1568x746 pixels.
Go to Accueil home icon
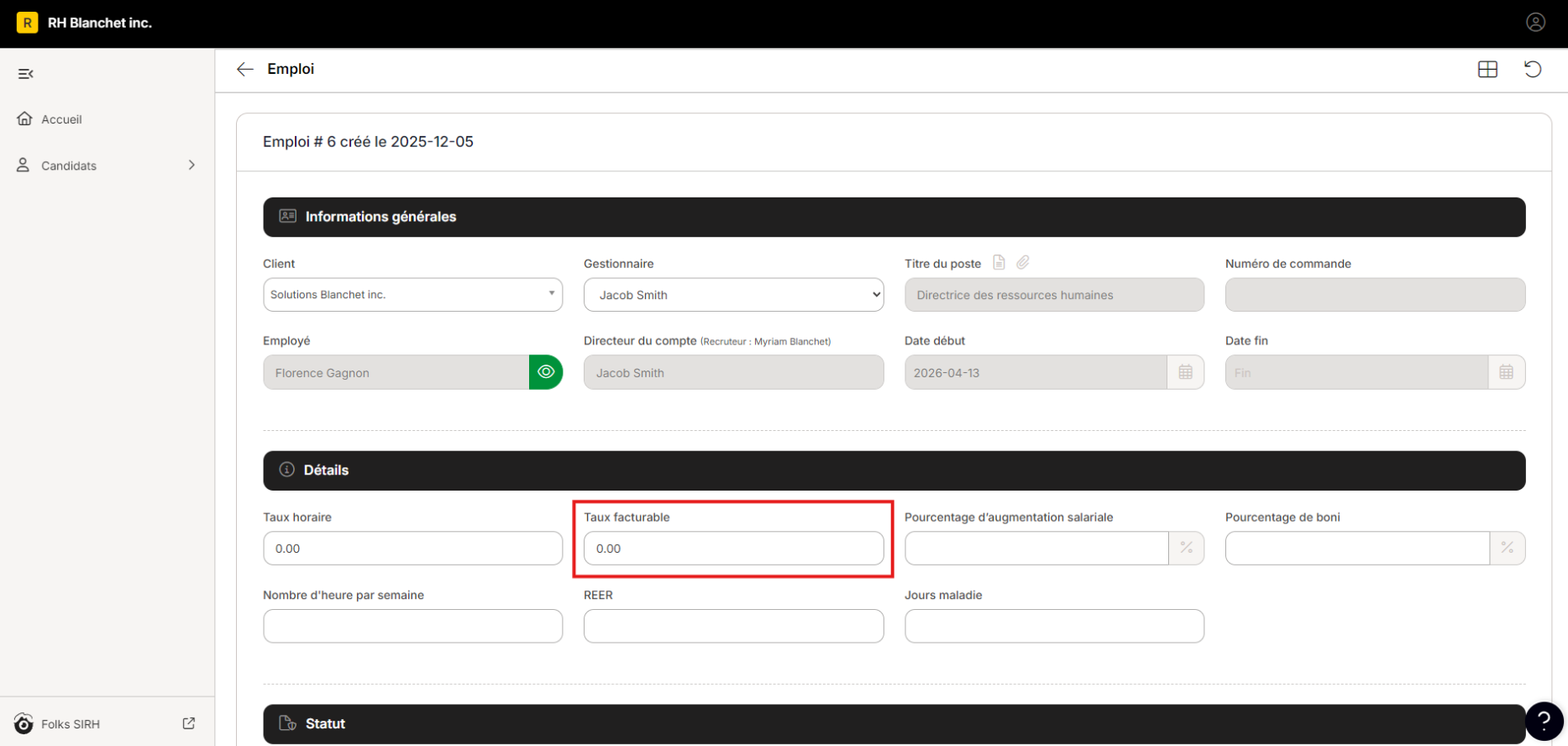[x=24, y=118]
